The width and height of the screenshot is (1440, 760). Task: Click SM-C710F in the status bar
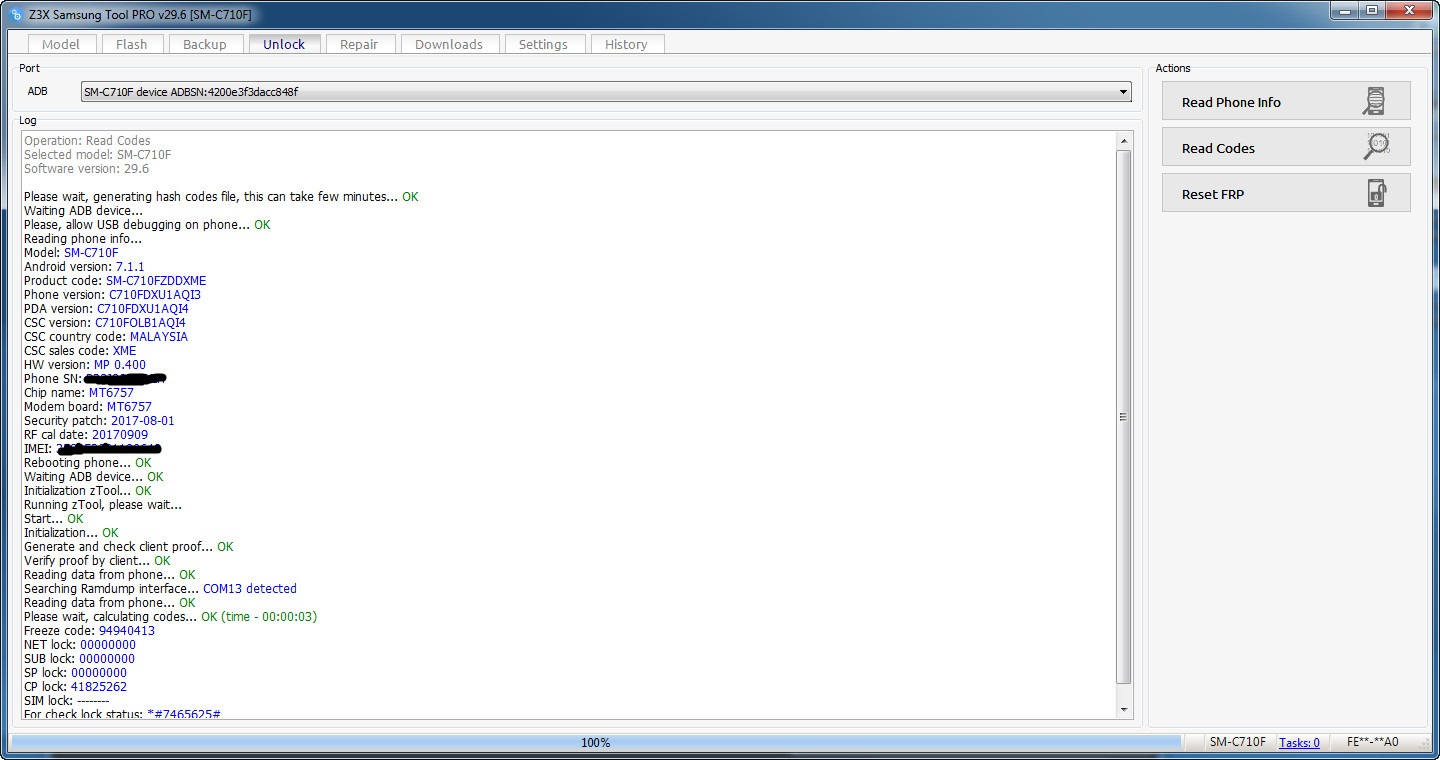point(1237,742)
